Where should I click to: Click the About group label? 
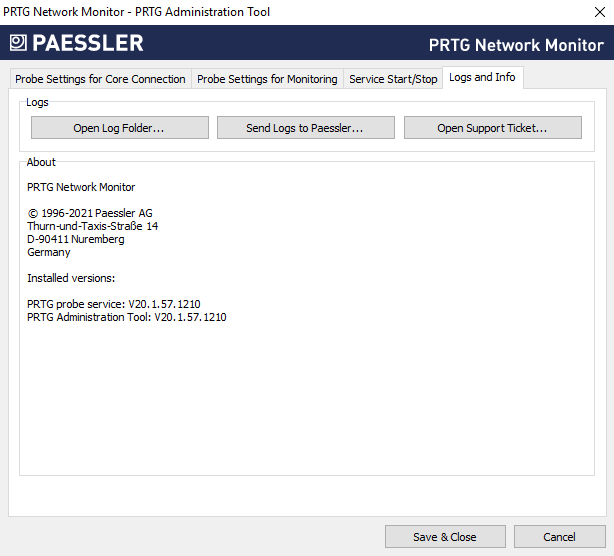41,162
